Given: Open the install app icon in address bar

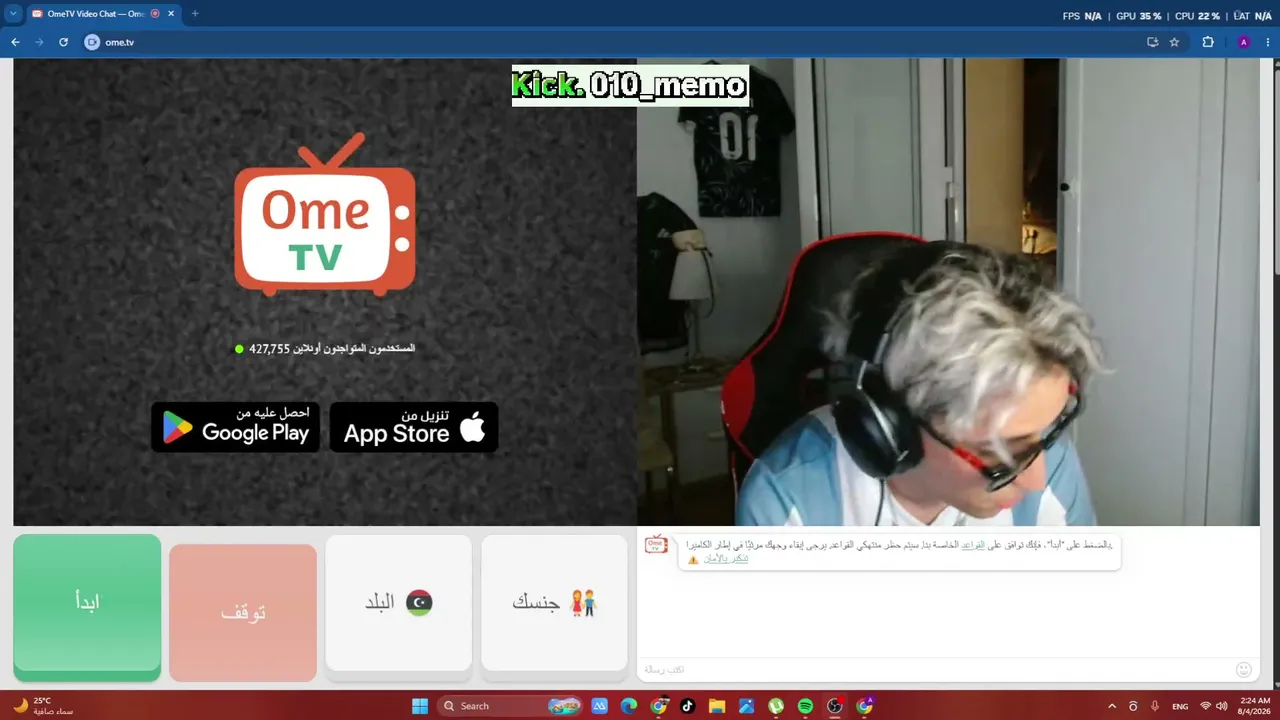Looking at the screenshot, I should click(1152, 42).
